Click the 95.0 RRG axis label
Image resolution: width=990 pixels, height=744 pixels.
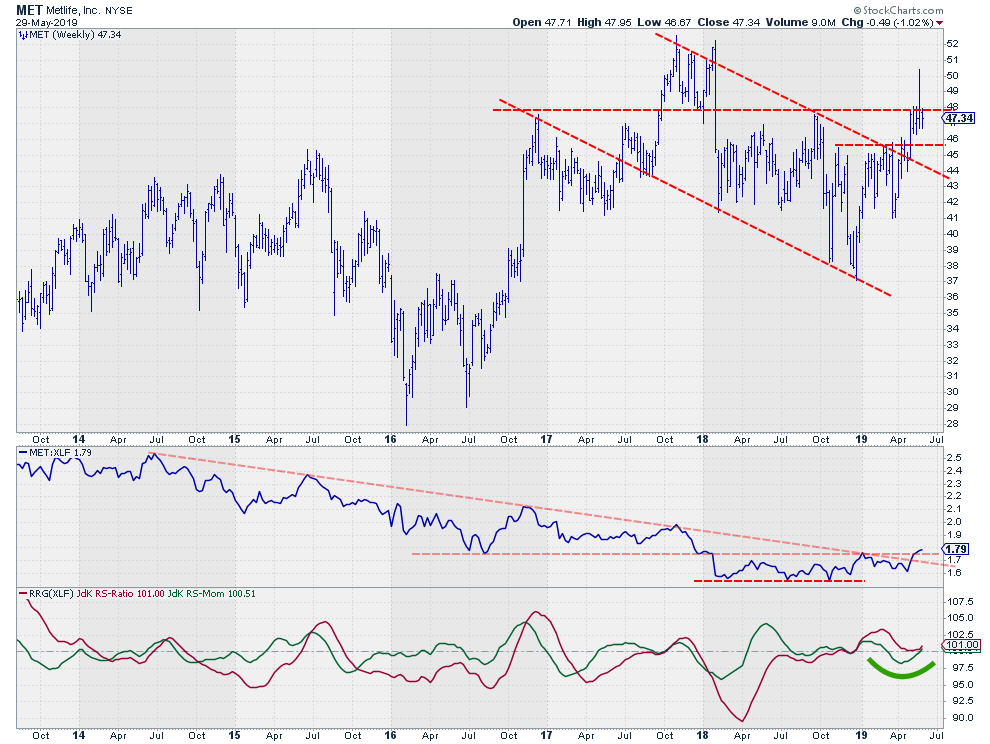pyautogui.click(x=958, y=684)
